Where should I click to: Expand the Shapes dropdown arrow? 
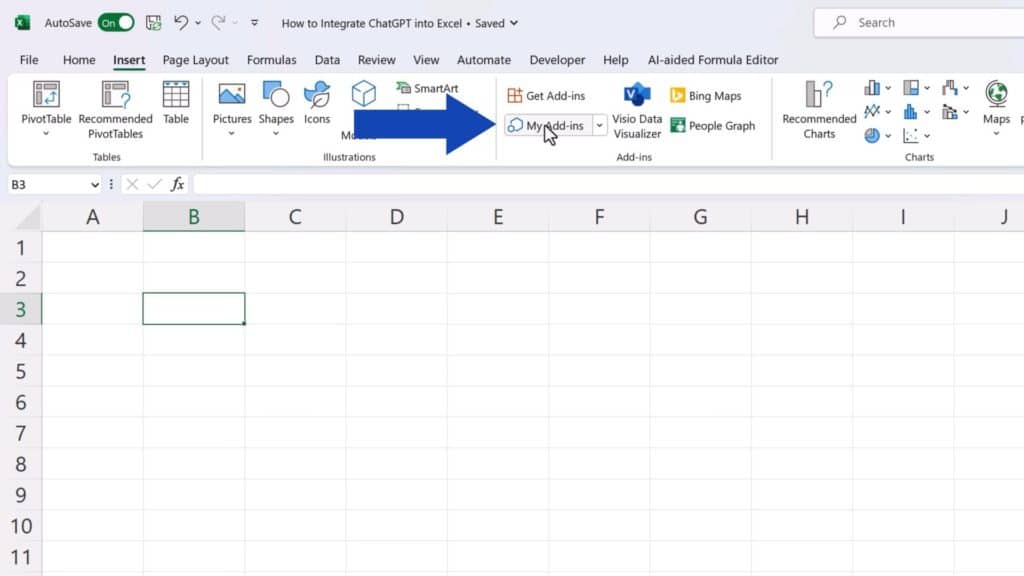click(x=276, y=134)
